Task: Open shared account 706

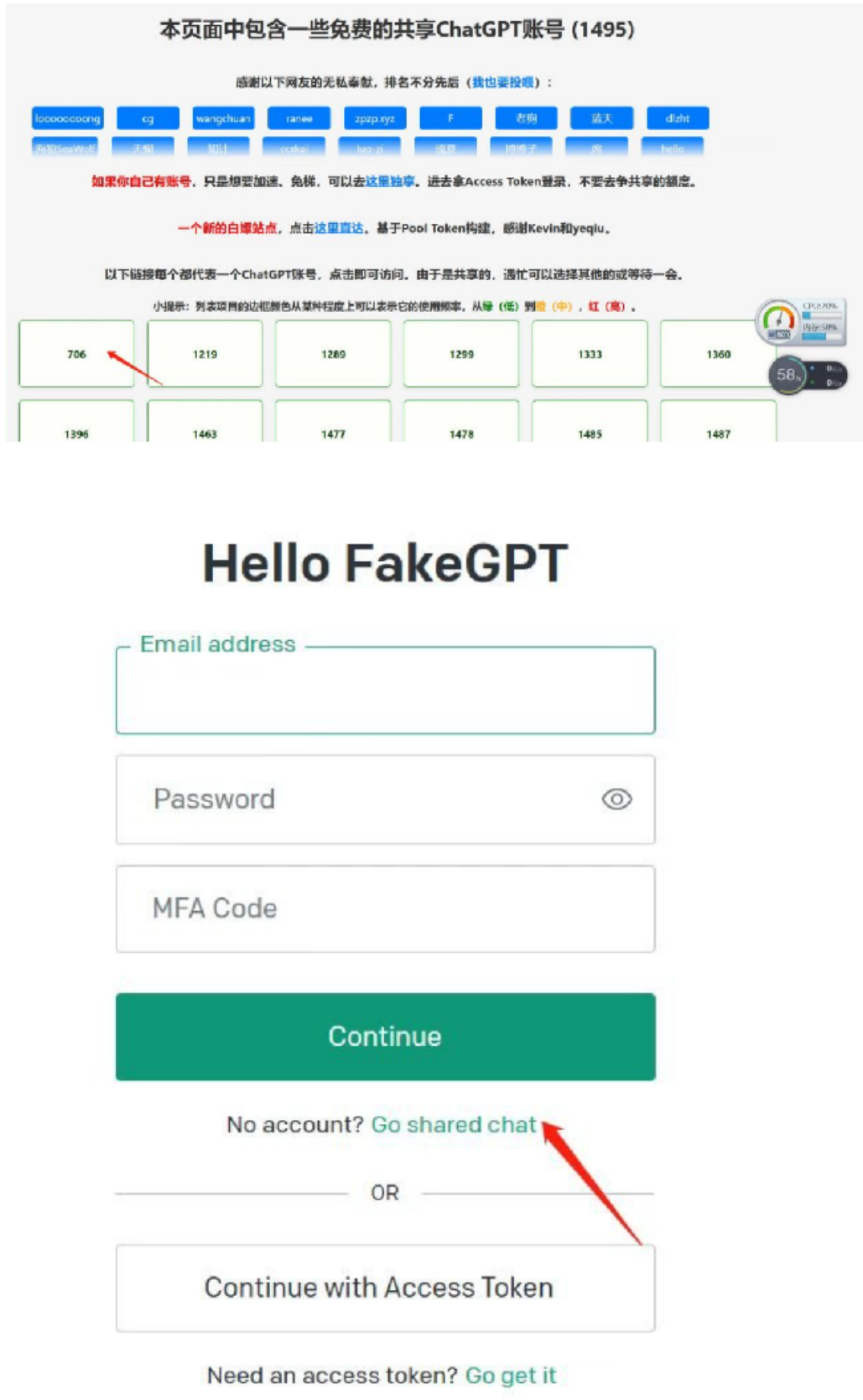Action: (x=76, y=354)
